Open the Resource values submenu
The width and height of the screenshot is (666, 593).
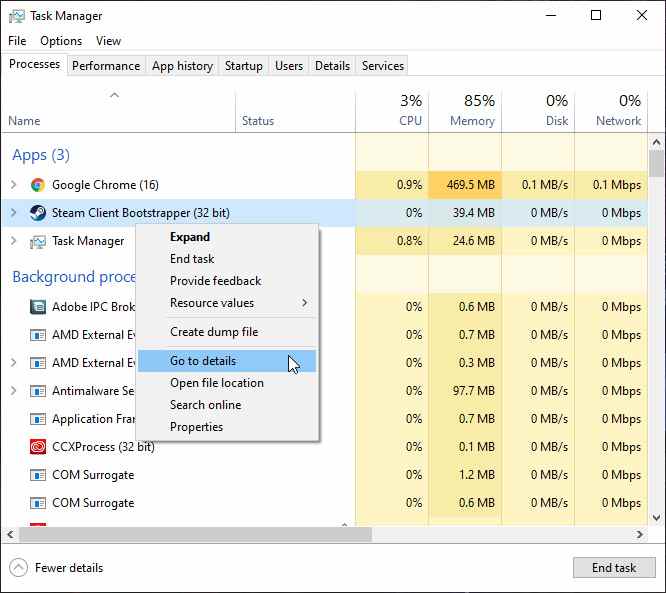pos(238,303)
